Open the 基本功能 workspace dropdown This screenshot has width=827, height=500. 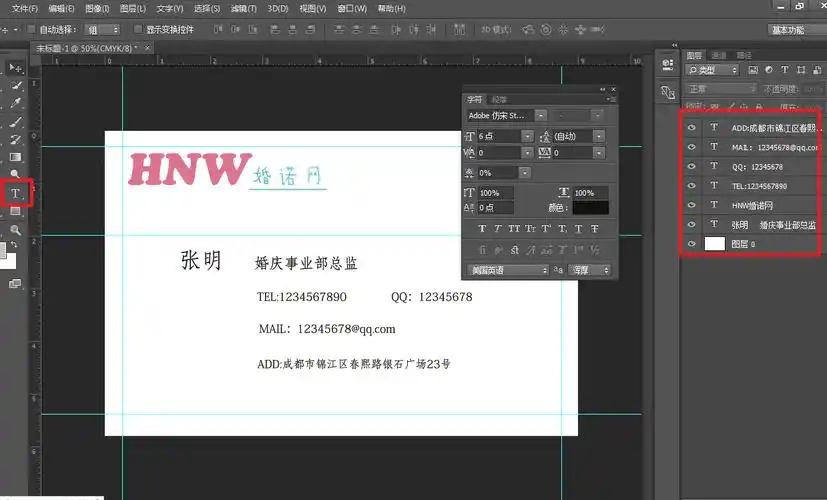point(796,30)
